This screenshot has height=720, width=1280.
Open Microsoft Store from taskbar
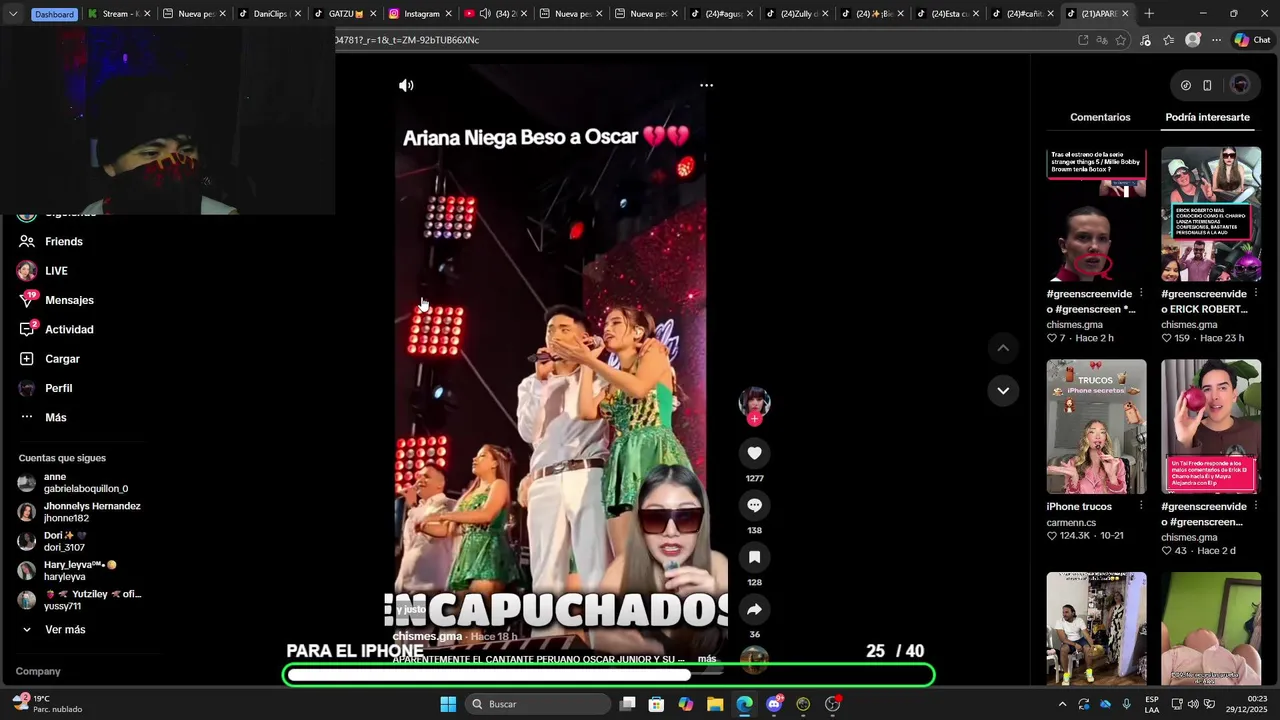[656, 704]
